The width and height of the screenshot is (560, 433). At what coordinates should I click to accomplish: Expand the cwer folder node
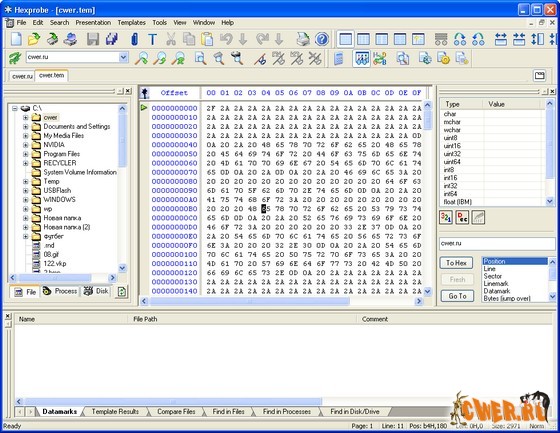[26, 117]
